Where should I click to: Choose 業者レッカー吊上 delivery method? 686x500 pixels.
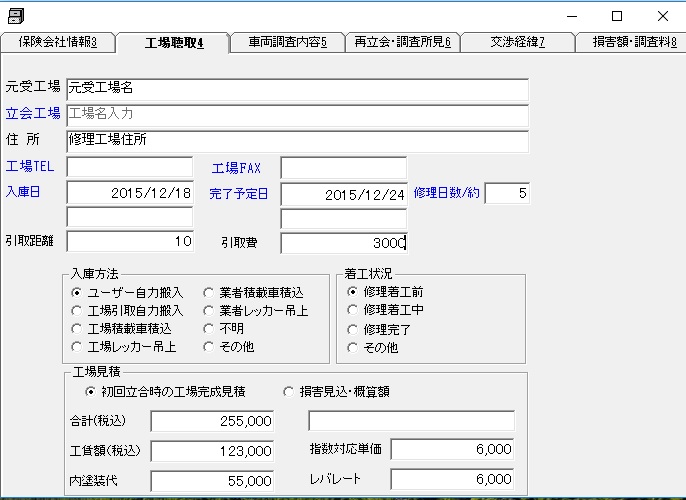209,311
